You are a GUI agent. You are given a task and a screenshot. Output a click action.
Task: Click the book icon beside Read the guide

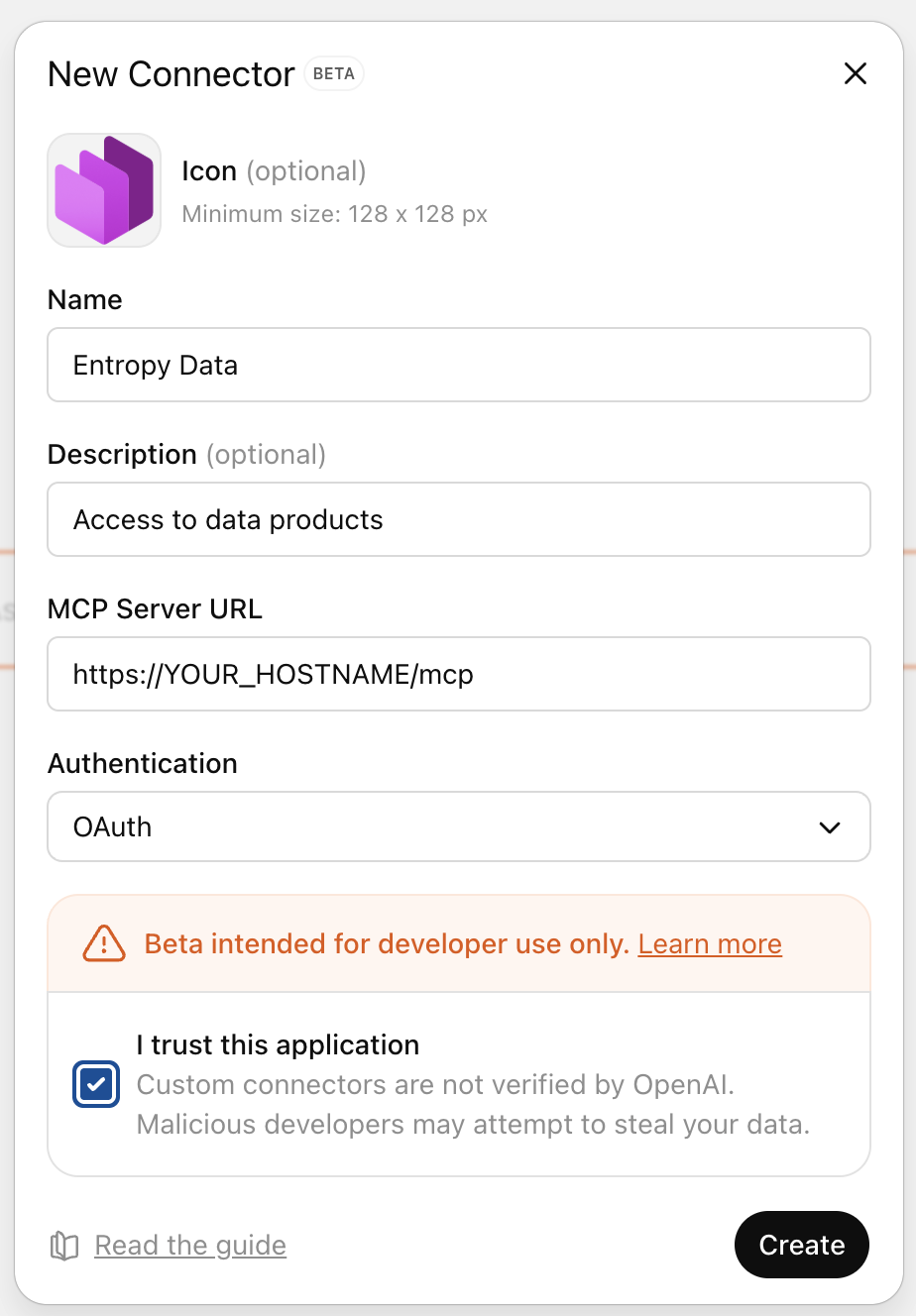click(62, 1245)
